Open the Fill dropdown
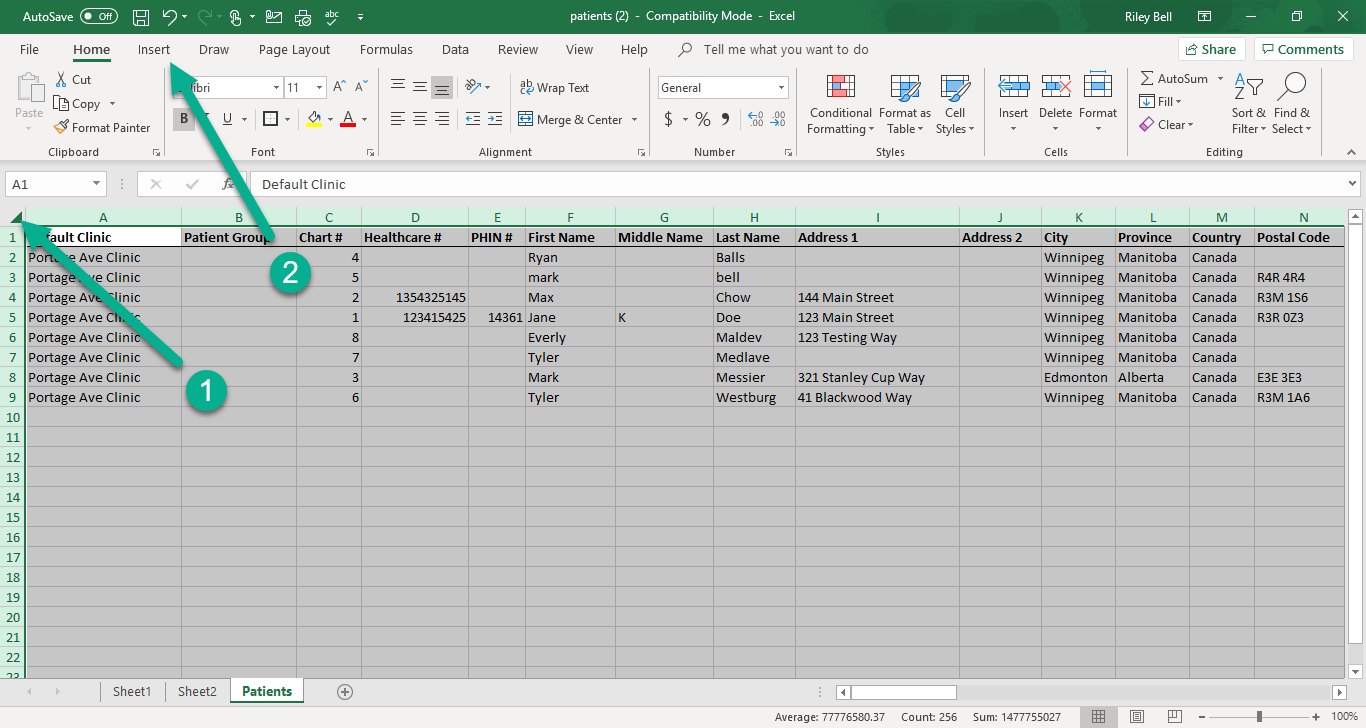1366x728 pixels. (x=1160, y=101)
